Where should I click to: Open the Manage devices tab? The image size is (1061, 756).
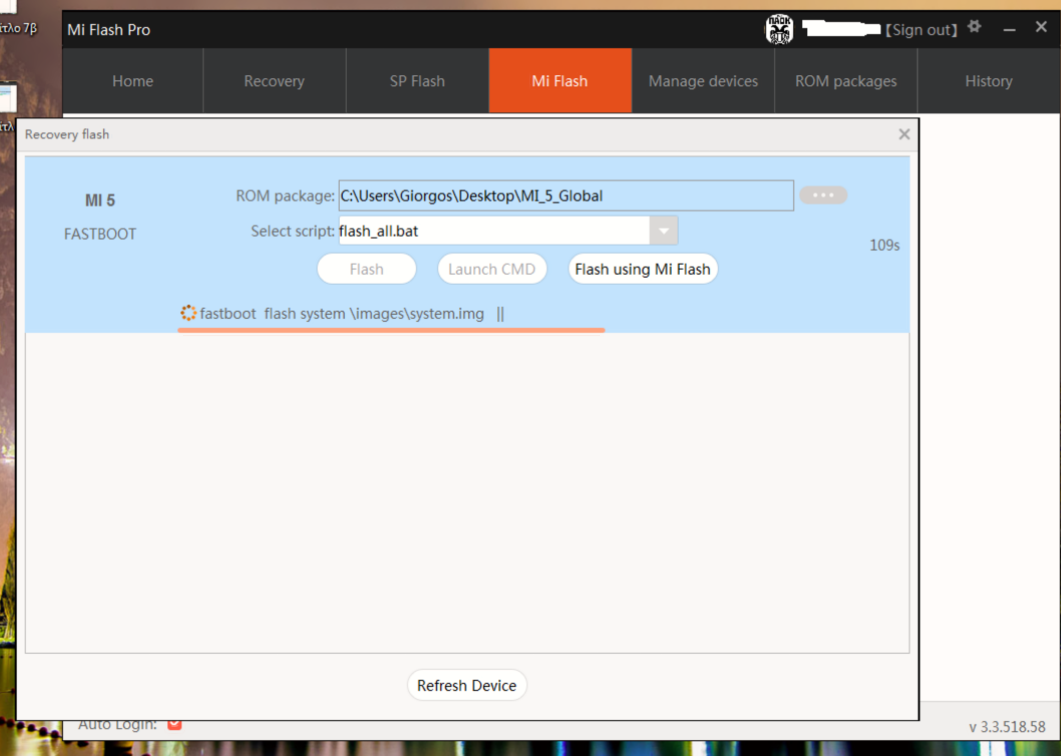coord(703,81)
